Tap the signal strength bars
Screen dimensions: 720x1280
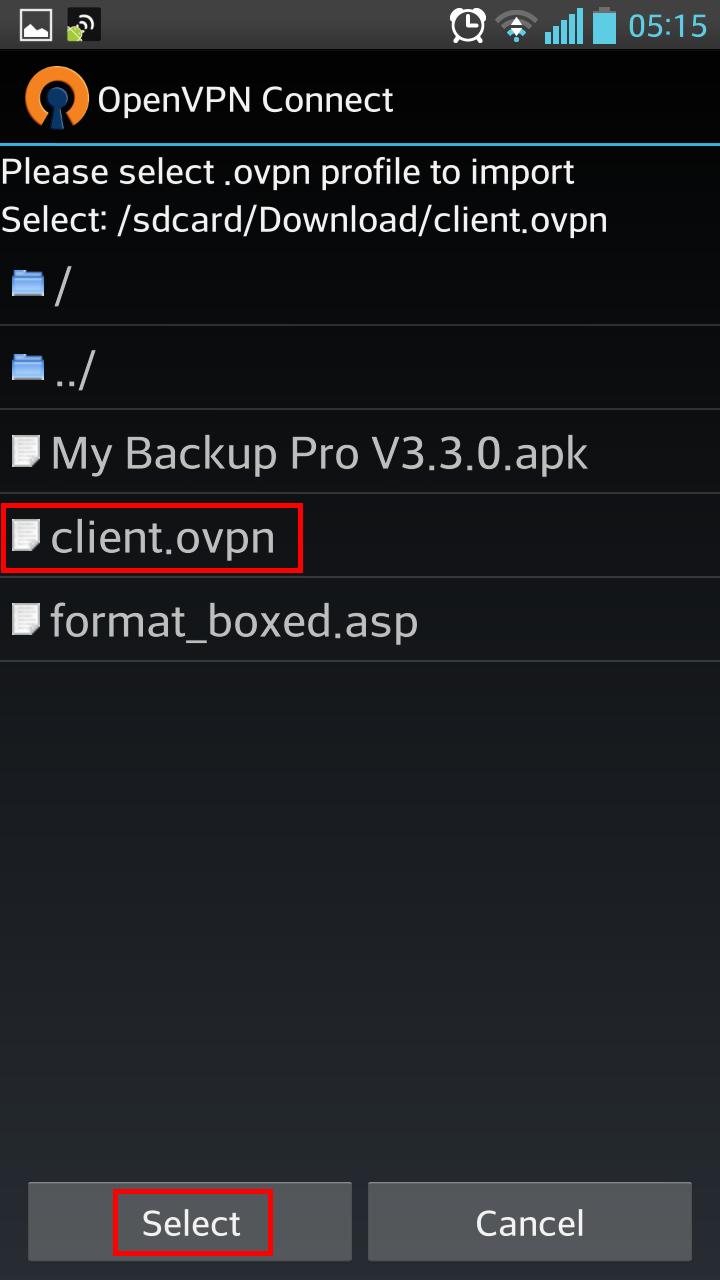[x=564, y=25]
